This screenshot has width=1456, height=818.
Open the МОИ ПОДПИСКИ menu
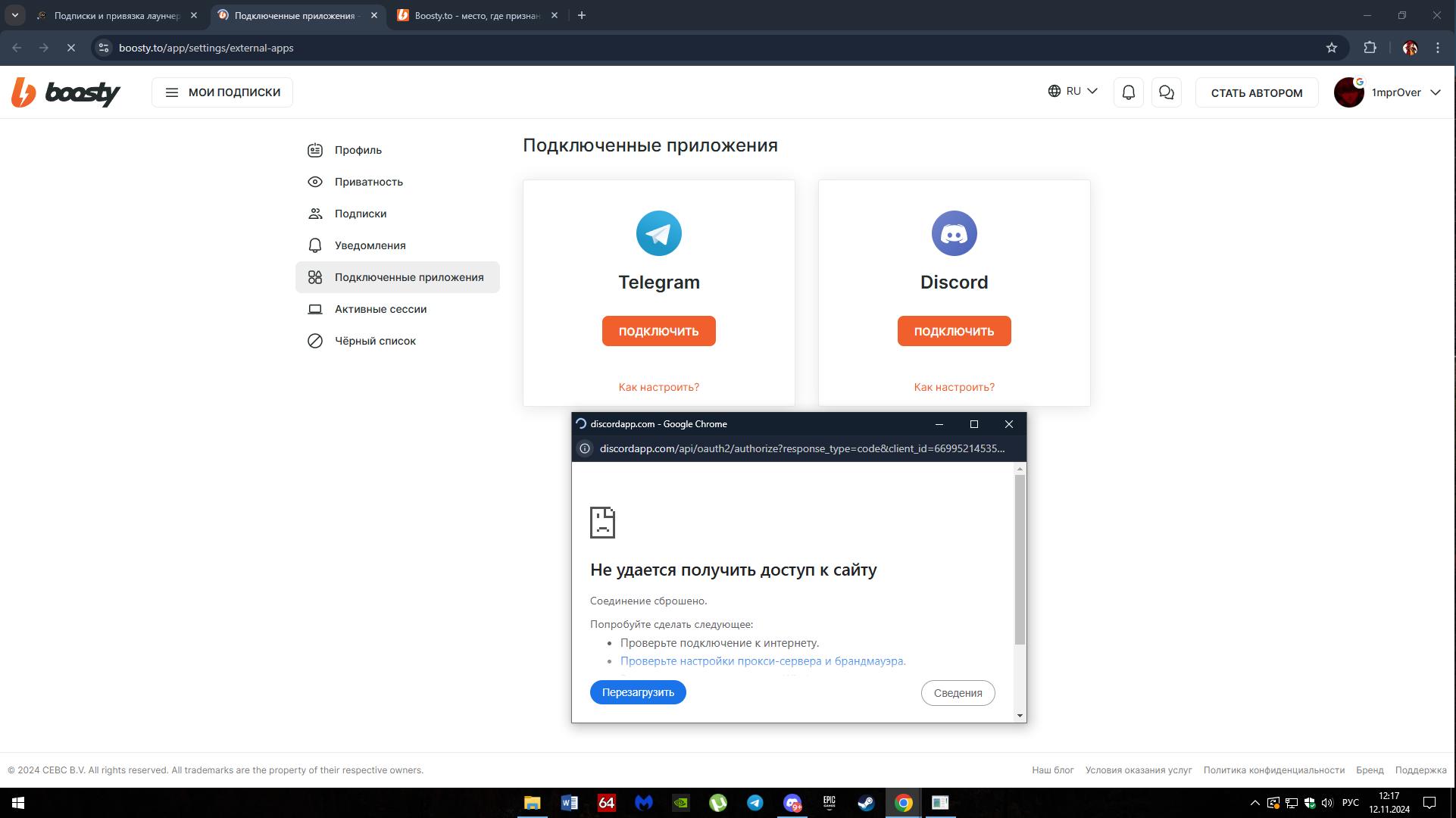click(x=222, y=92)
